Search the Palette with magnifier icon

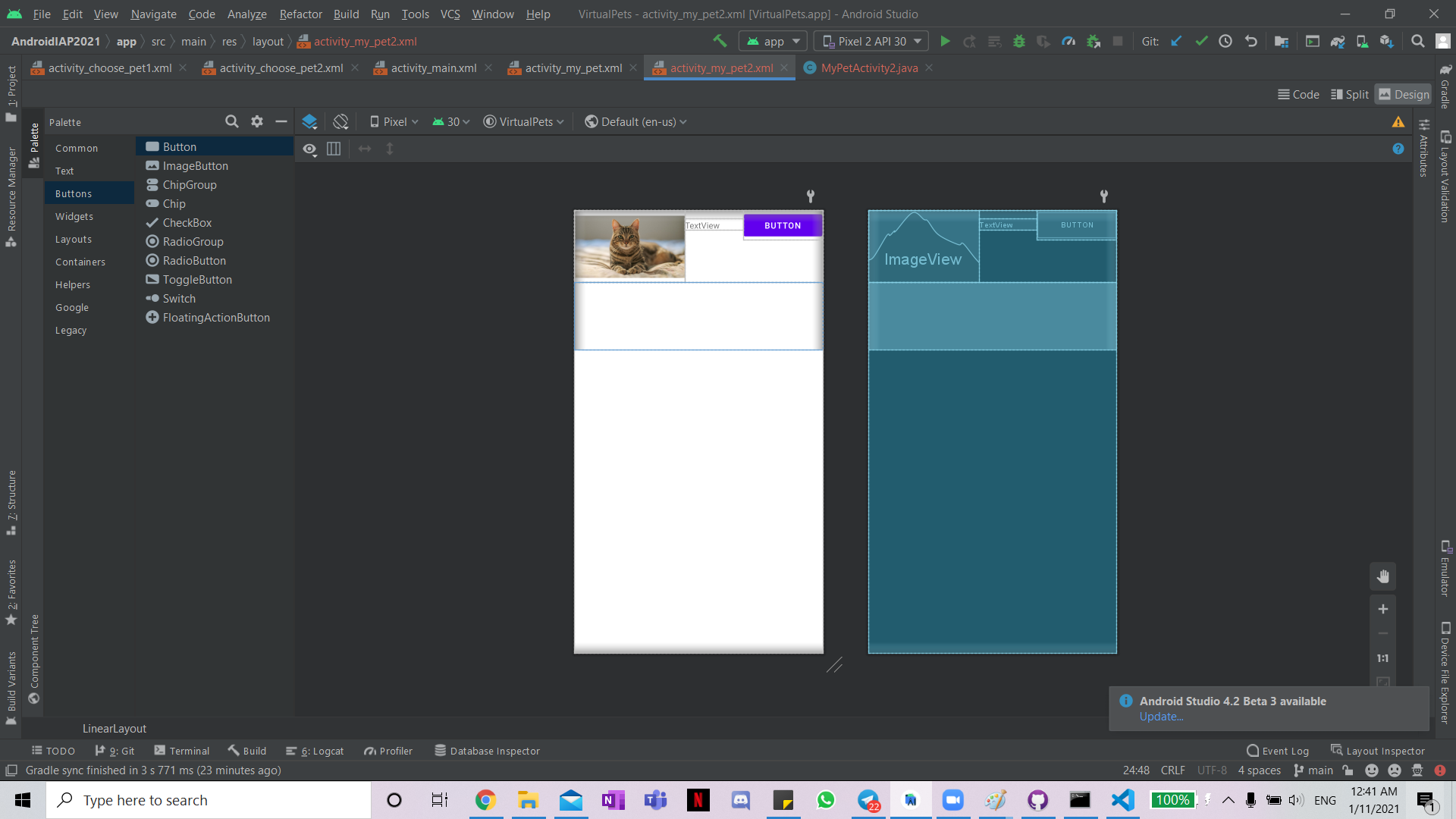coord(232,122)
